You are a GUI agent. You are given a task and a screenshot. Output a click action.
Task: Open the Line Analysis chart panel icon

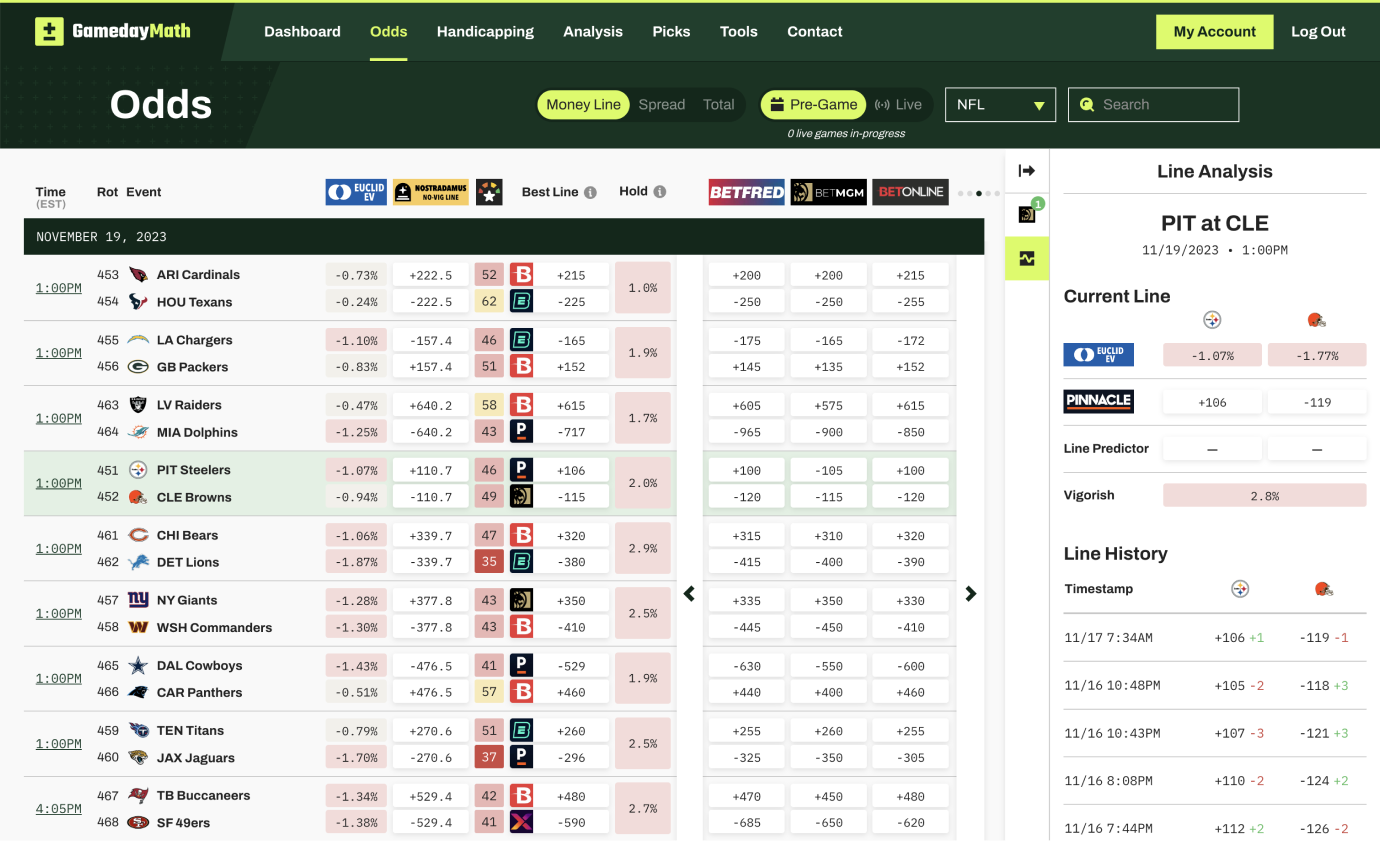coord(1027,258)
